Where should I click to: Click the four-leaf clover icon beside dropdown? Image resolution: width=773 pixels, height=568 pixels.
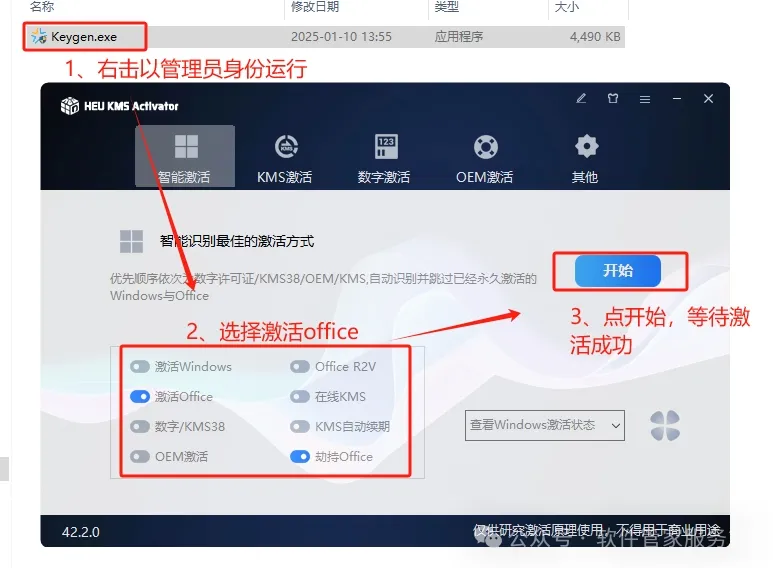click(665, 426)
